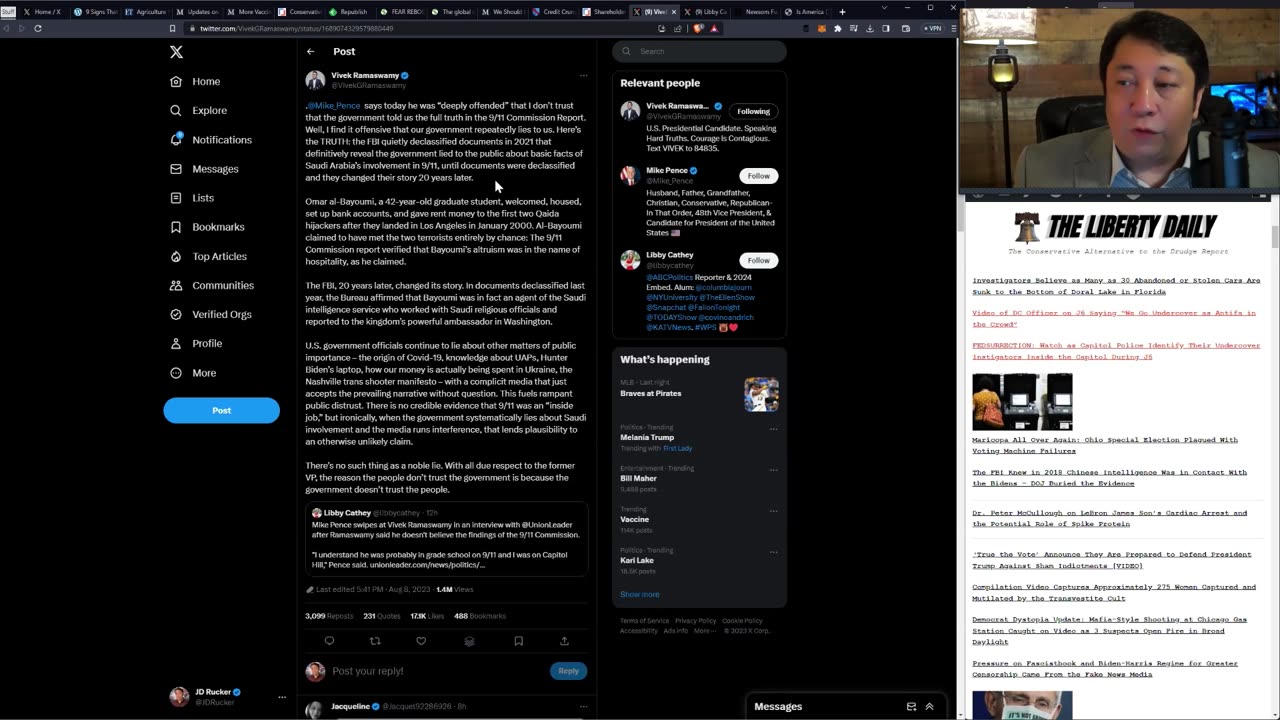Click the Brave Shields lion icon

pyautogui.click(x=696, y=28)
